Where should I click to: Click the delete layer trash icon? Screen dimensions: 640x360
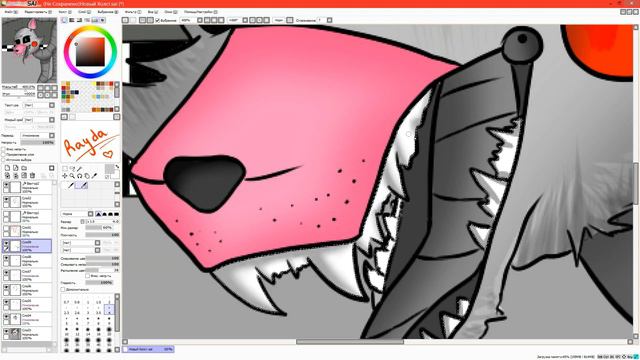point(32,176)
